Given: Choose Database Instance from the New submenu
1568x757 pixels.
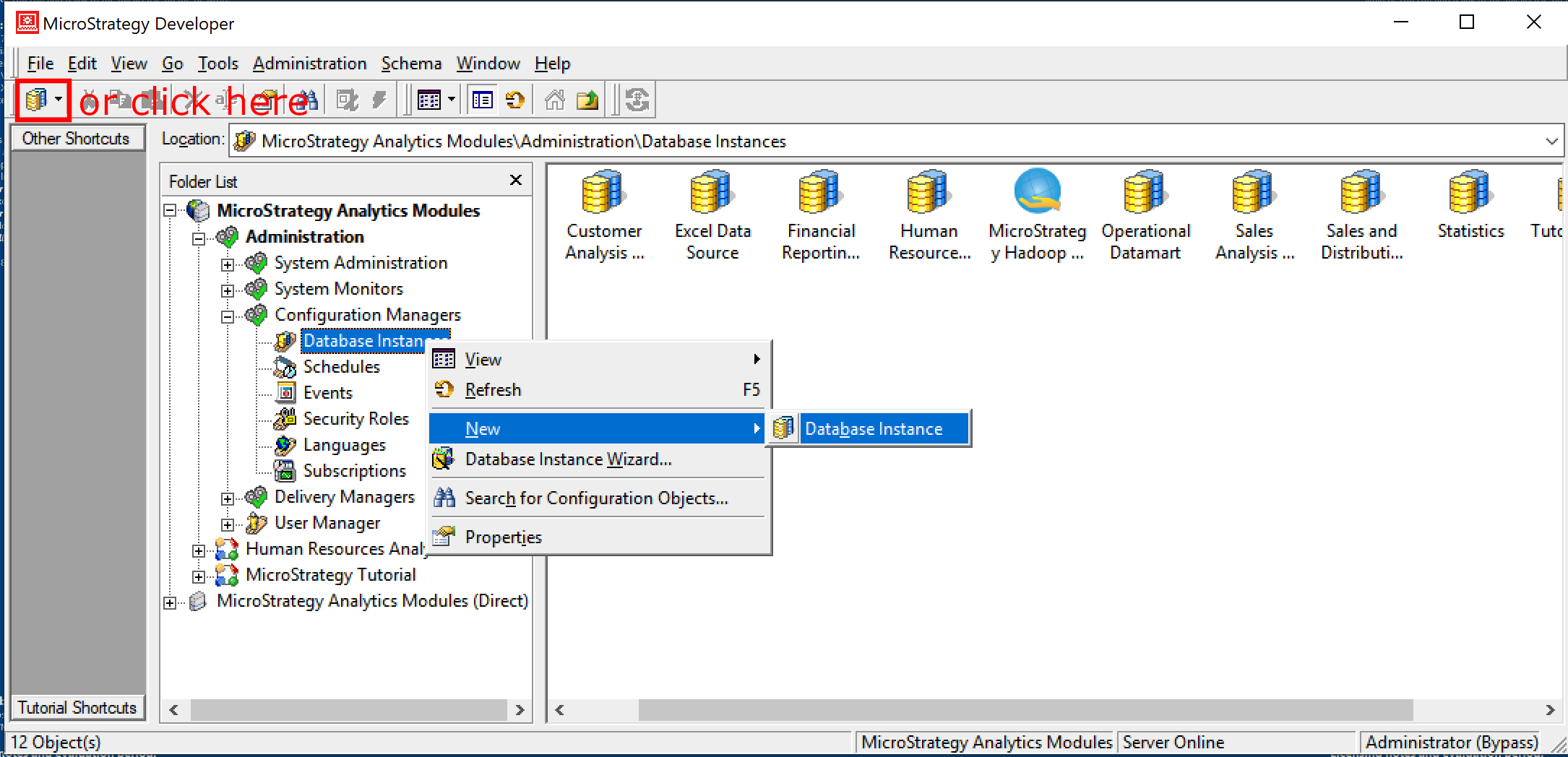Looking at the screenshot, I should coord(869,429).
